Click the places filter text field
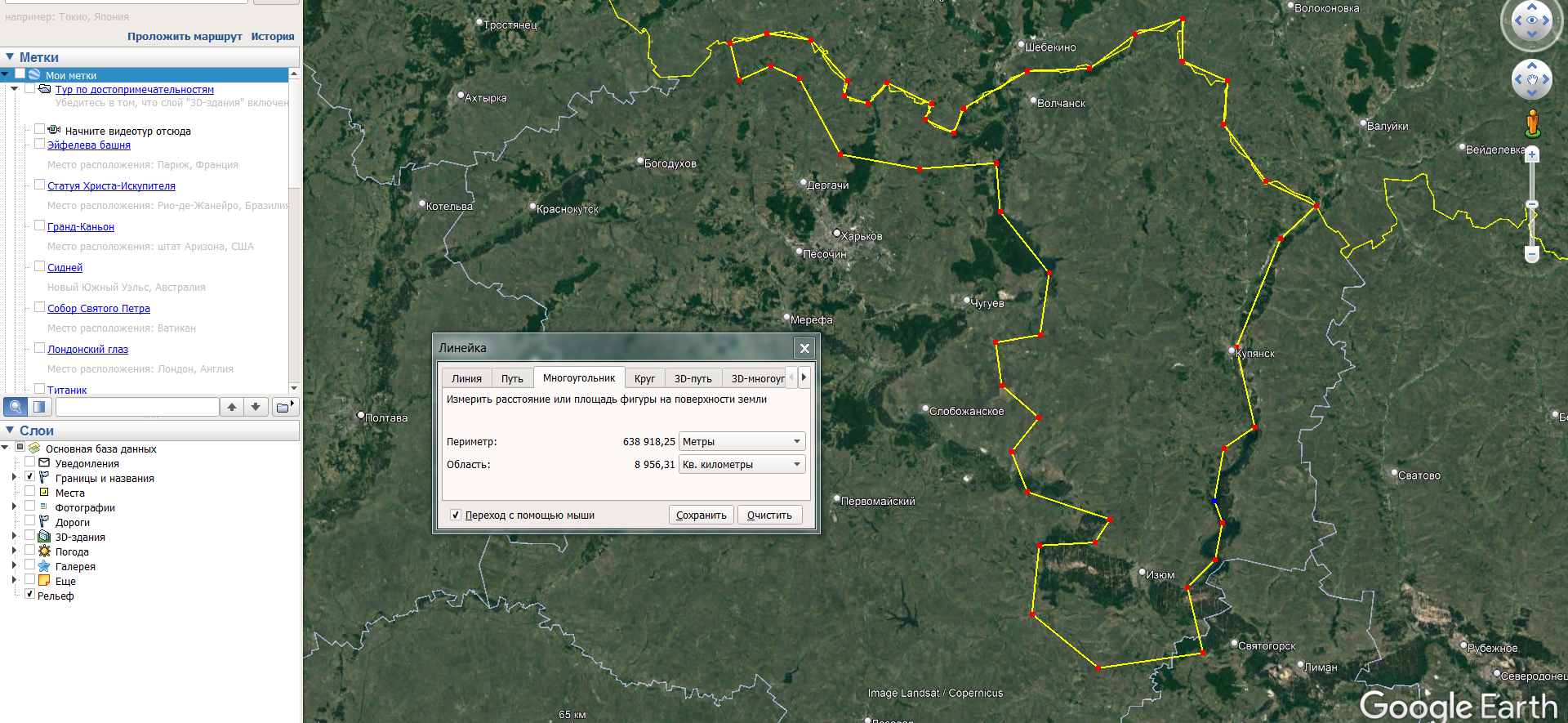 click(x=137, y=407)
